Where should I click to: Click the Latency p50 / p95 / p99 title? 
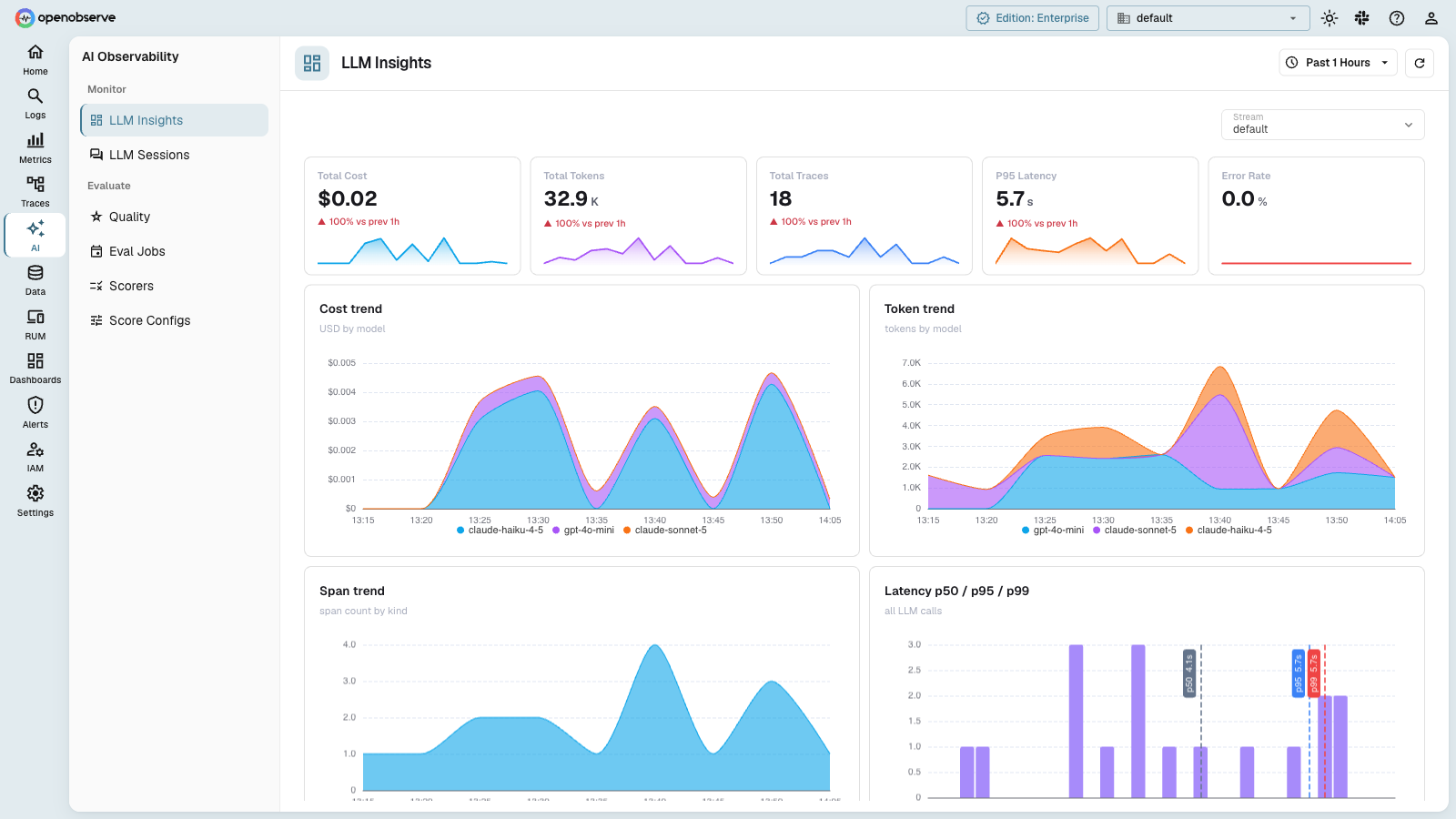pyautogui.click(x=956, y=591)
